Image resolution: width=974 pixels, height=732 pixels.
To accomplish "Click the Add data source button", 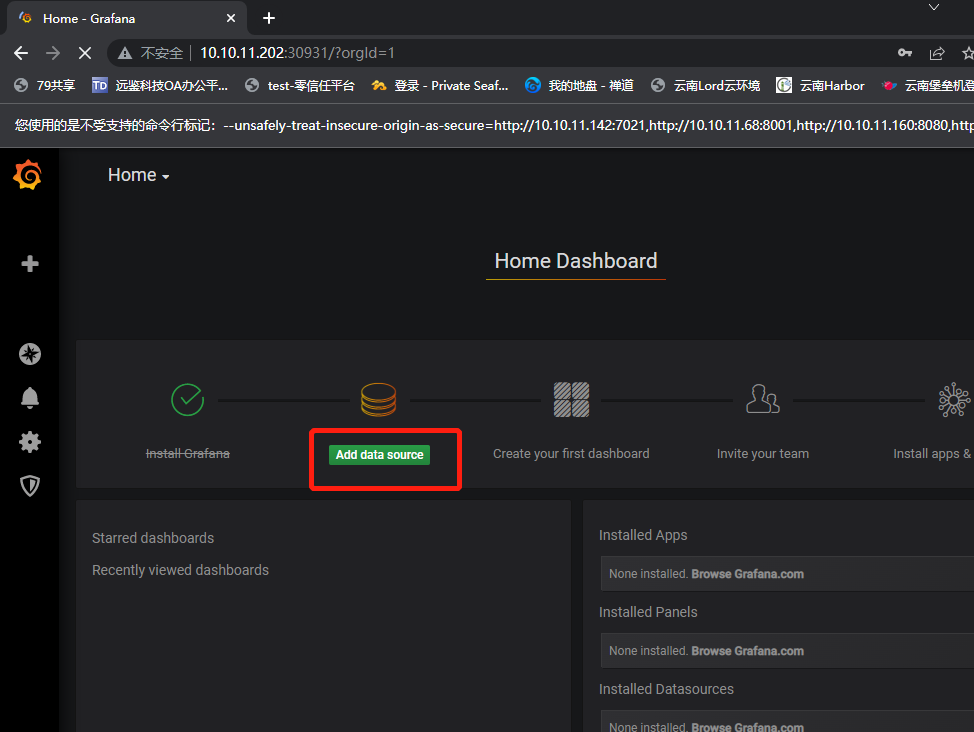I will pos(379,455).
